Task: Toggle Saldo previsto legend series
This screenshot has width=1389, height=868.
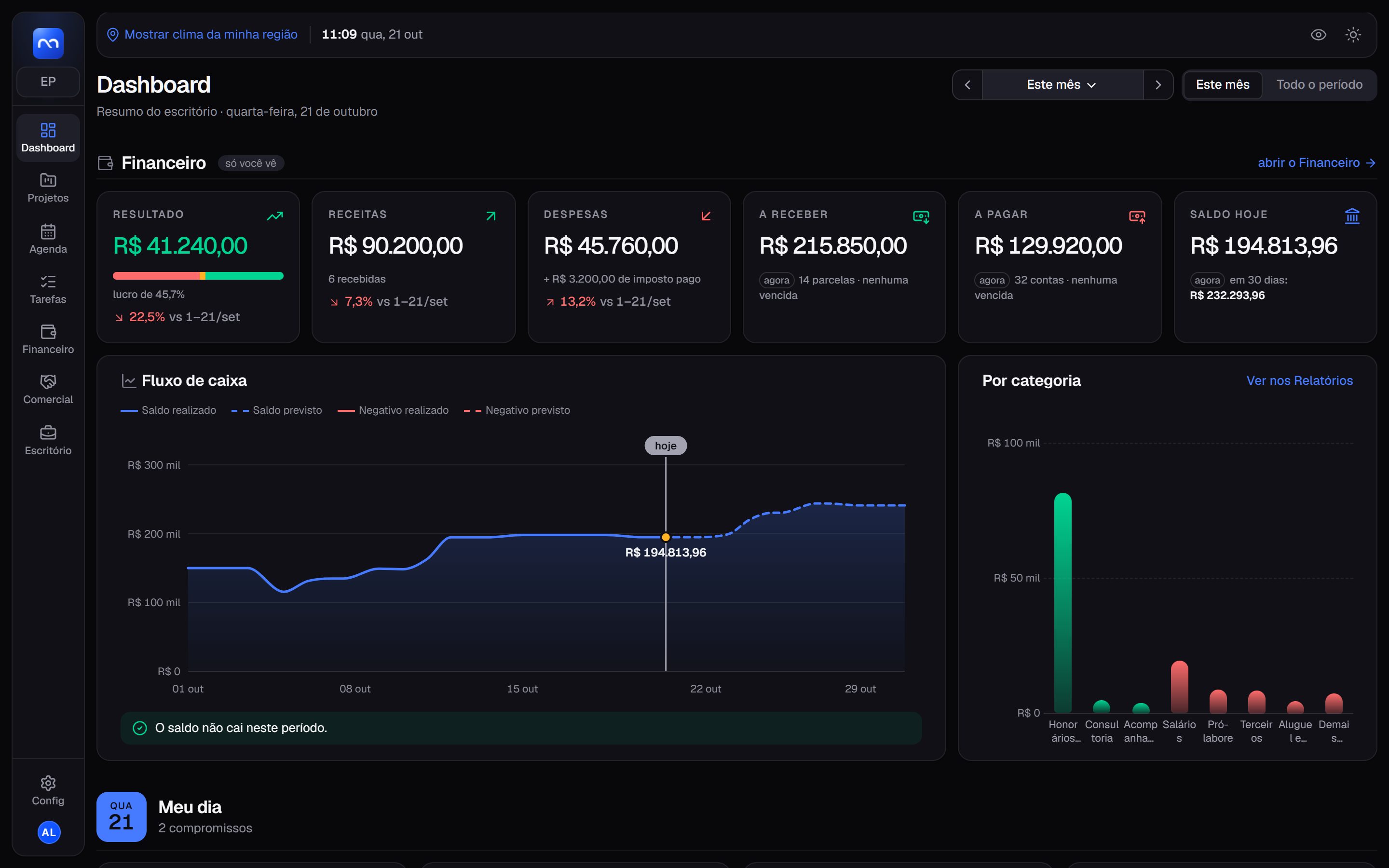Action: [x=277, y=410]
